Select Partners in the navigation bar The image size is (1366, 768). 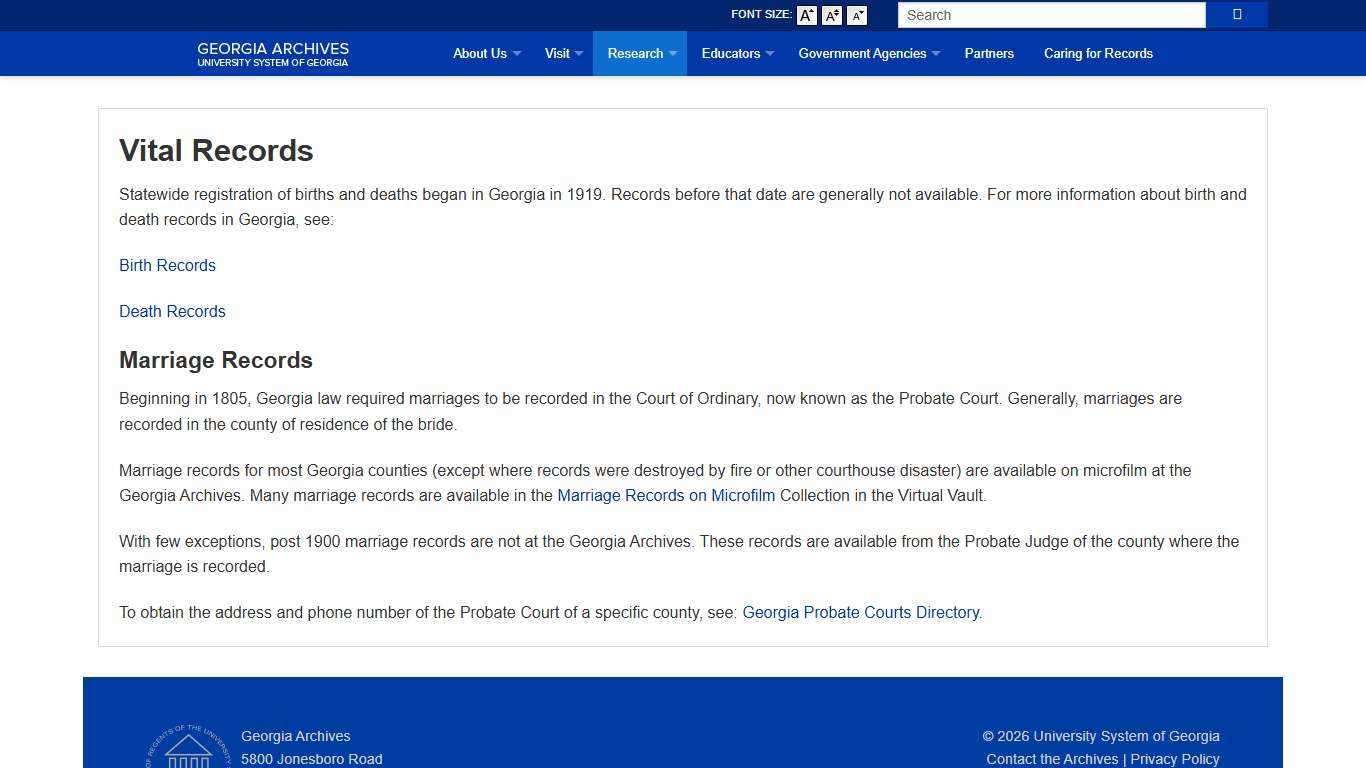(989, 53)
